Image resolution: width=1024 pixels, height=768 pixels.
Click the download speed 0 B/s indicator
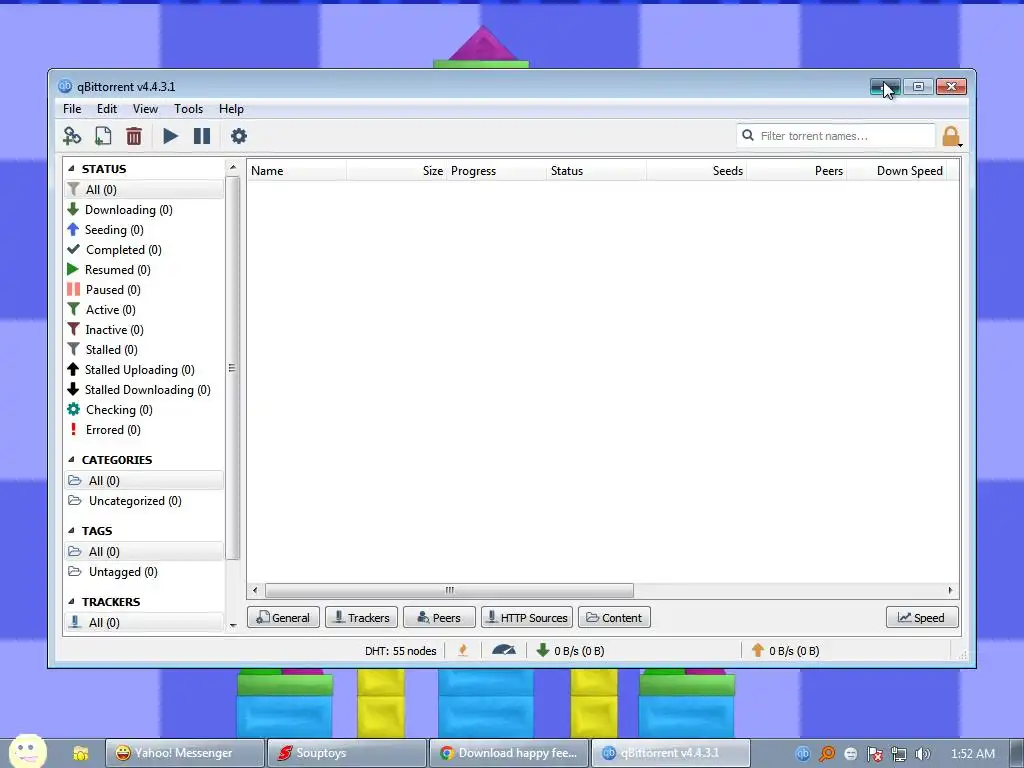coord(570,650)
